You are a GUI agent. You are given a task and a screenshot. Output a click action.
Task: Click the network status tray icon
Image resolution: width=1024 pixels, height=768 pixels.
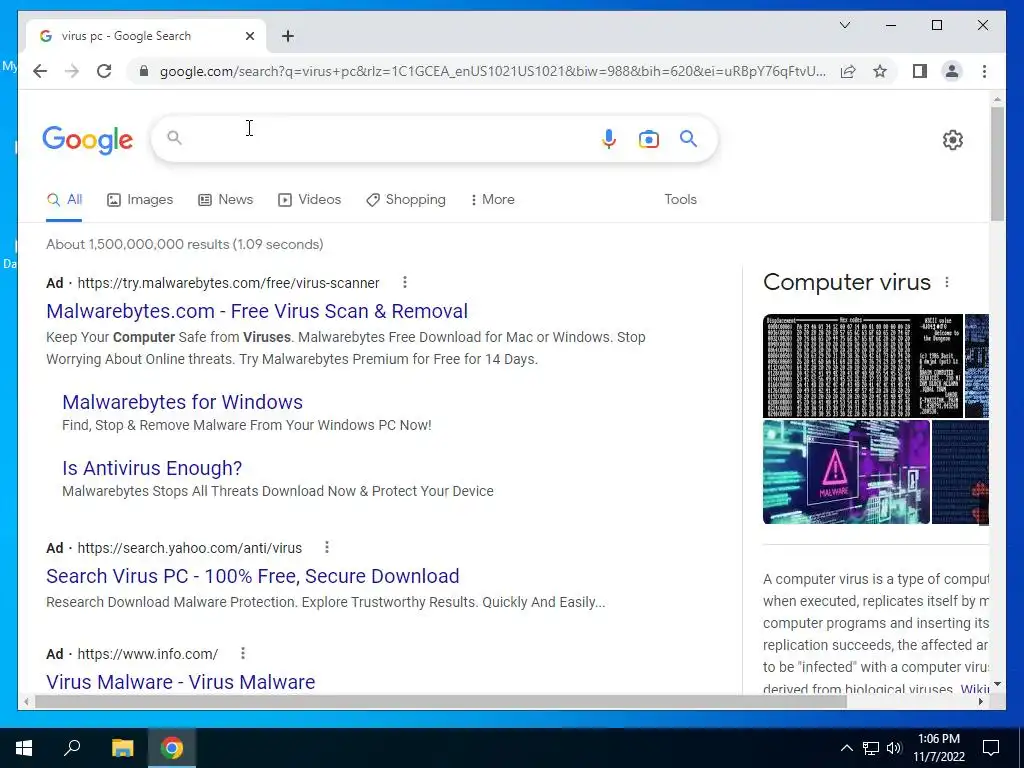point(871,748)
